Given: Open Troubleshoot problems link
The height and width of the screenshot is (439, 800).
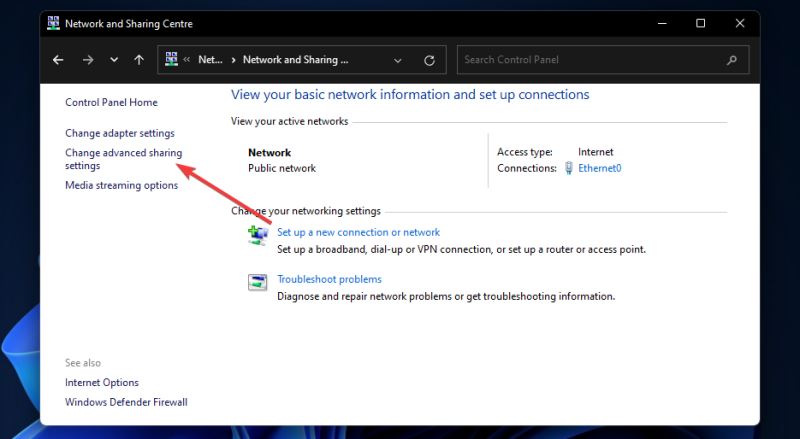Looking at the screenshot, I should click(x=329, y=279).
